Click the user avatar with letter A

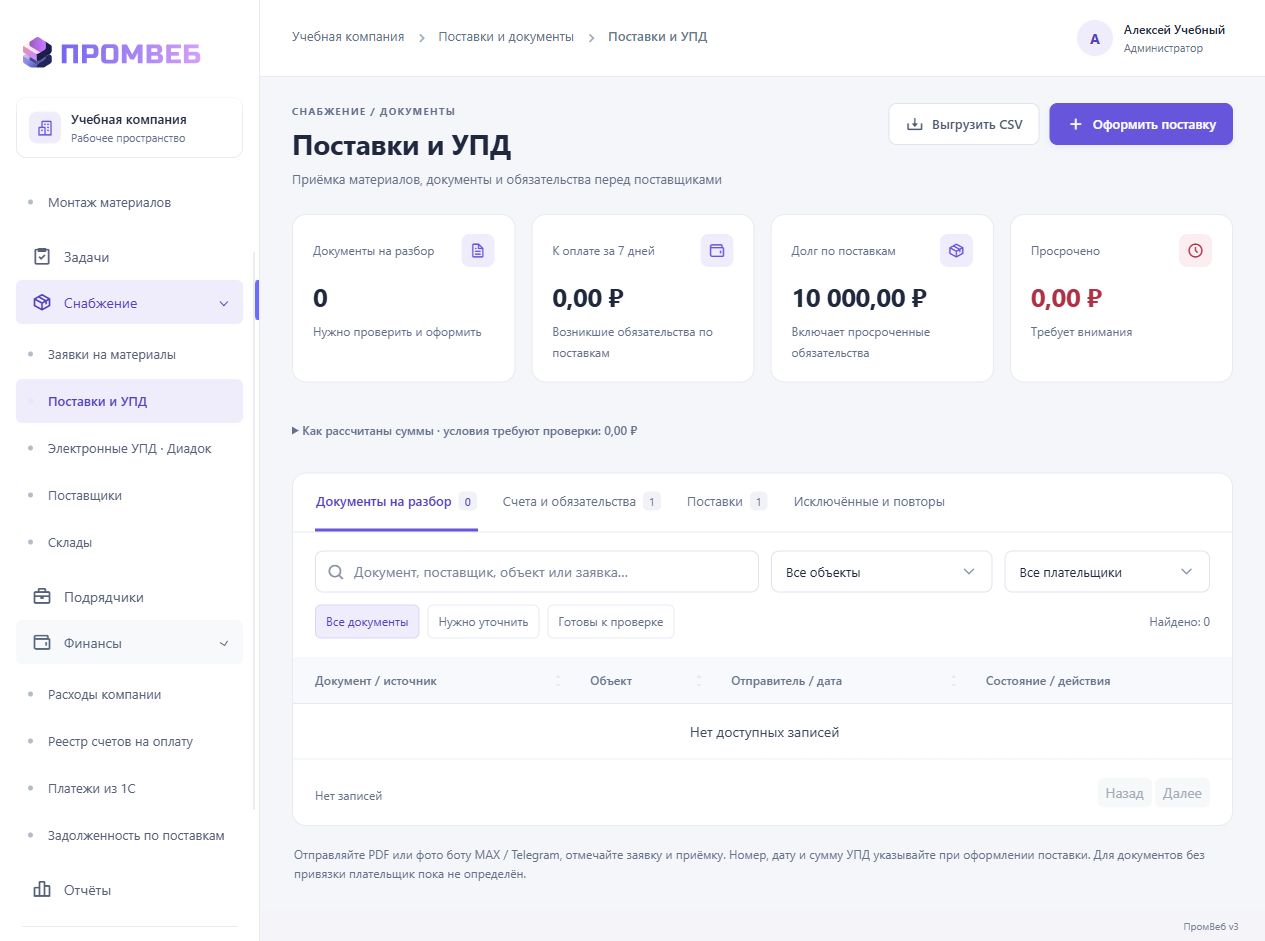coord(1095,39)
